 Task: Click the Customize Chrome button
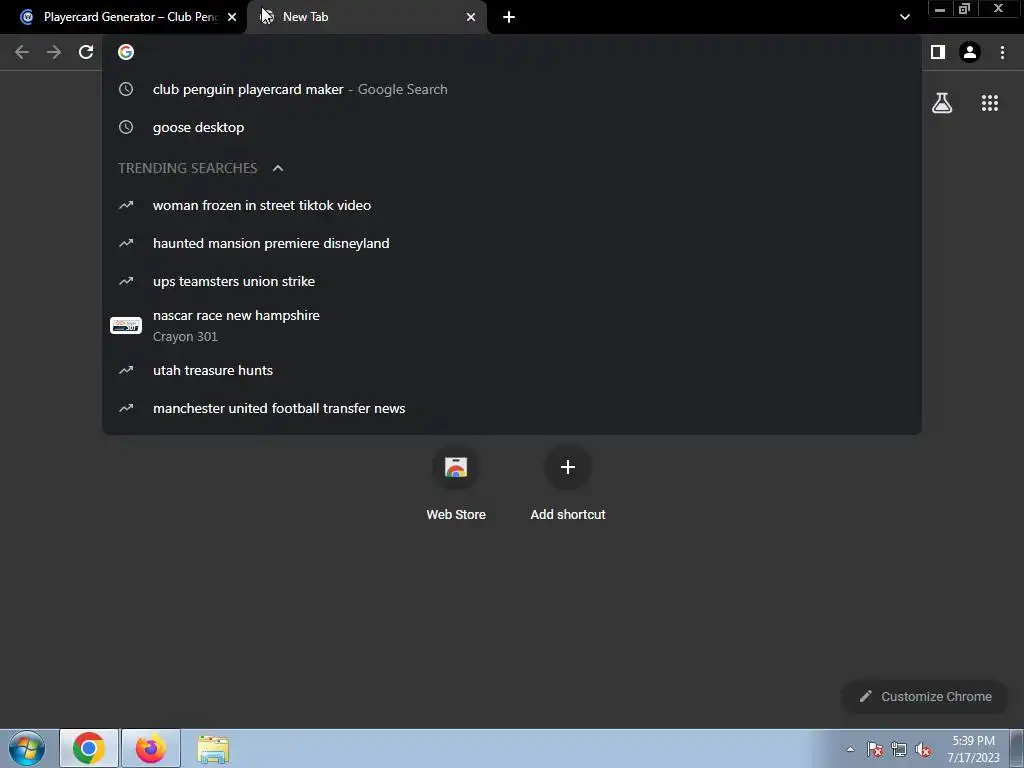coord(925,697)
